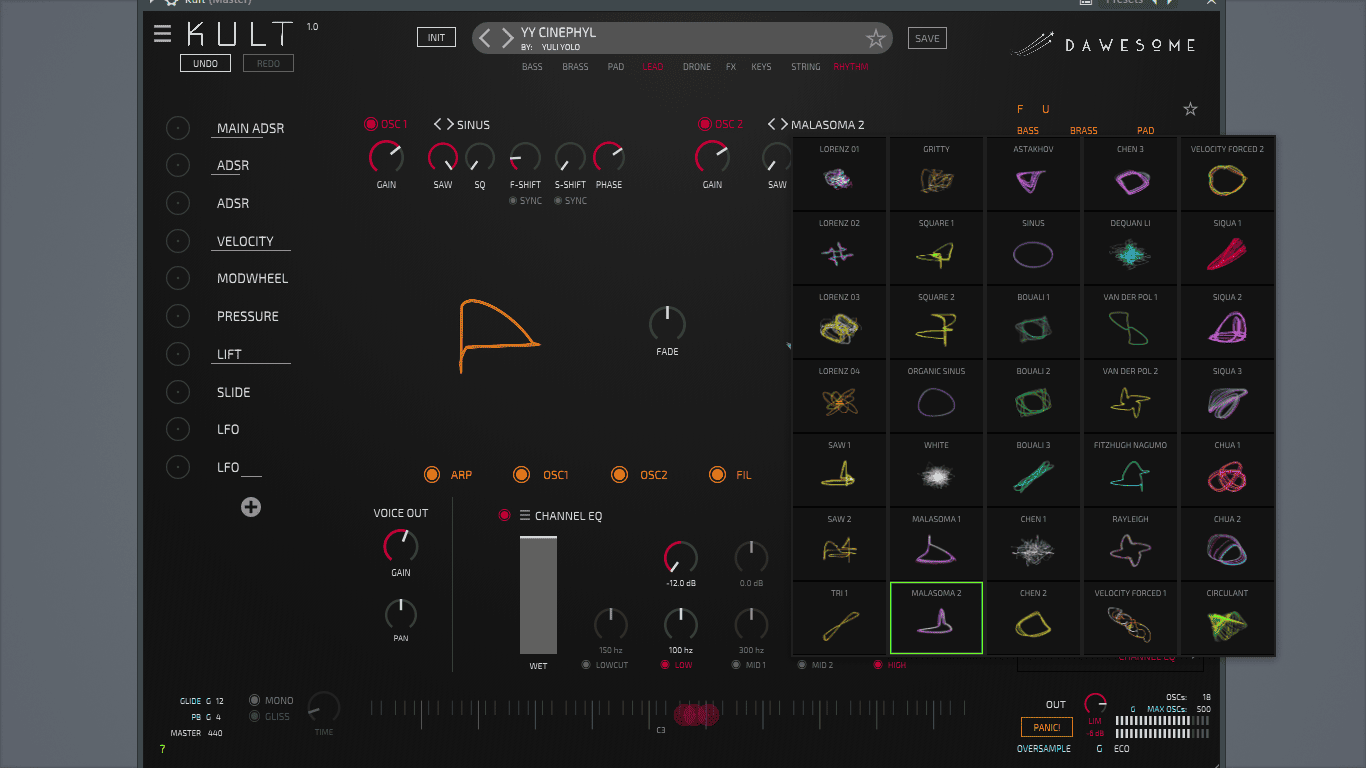Viewport: 1366px width, 768px height.
Task: Select the Saw 1 waveform
Action: (x=840, y=469)
